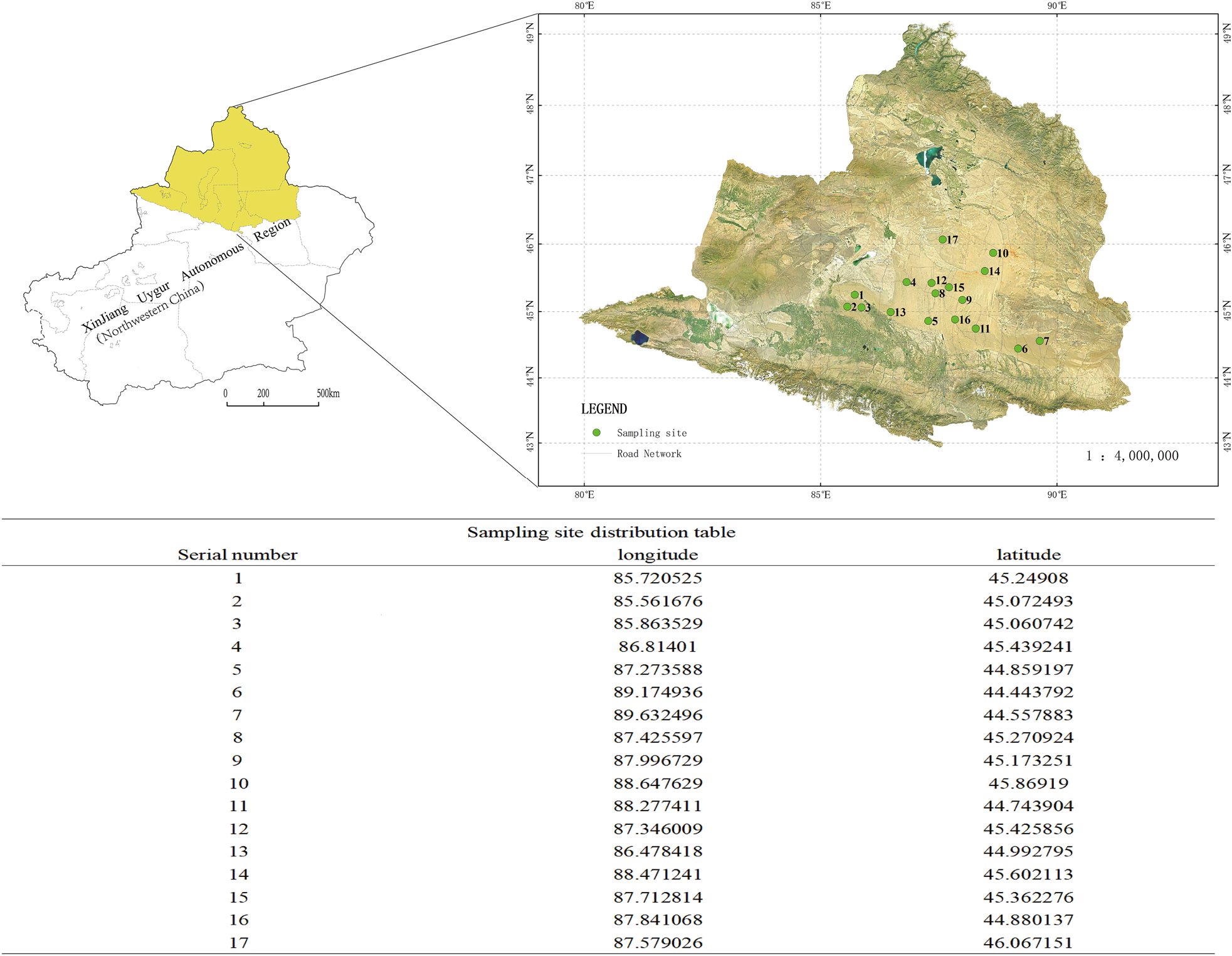
Task: Select sampling site marker 14
Action: [984, 272]
